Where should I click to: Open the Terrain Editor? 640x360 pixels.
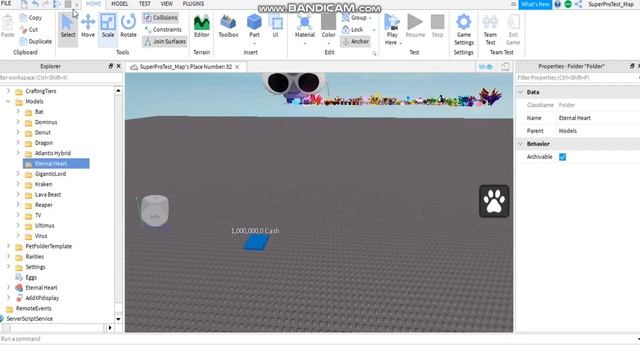click(201, 26)
